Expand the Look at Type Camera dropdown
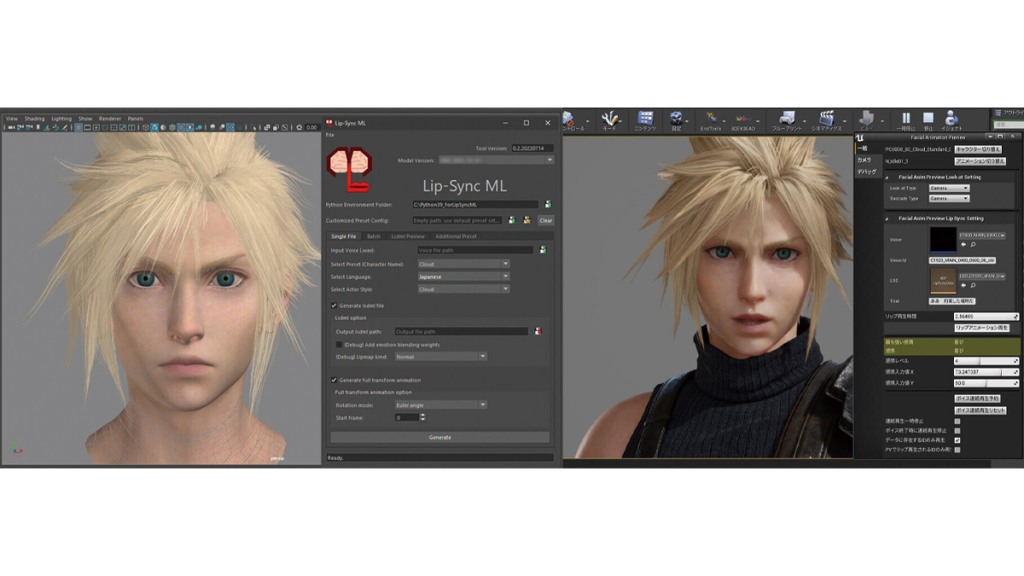The image size is (1024, 576). (x=949, y=188)
